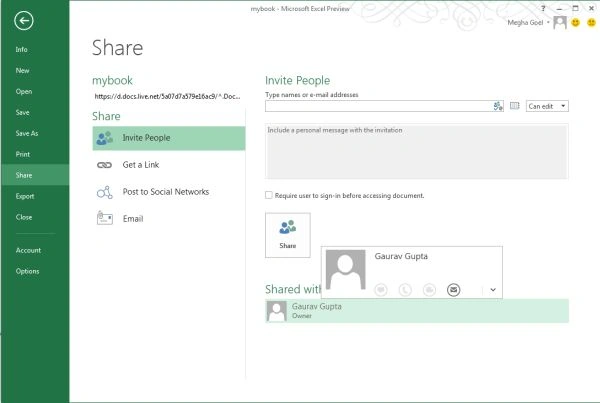
Task: Select the Get a Link share option
Action: click(x=169, y=165)
